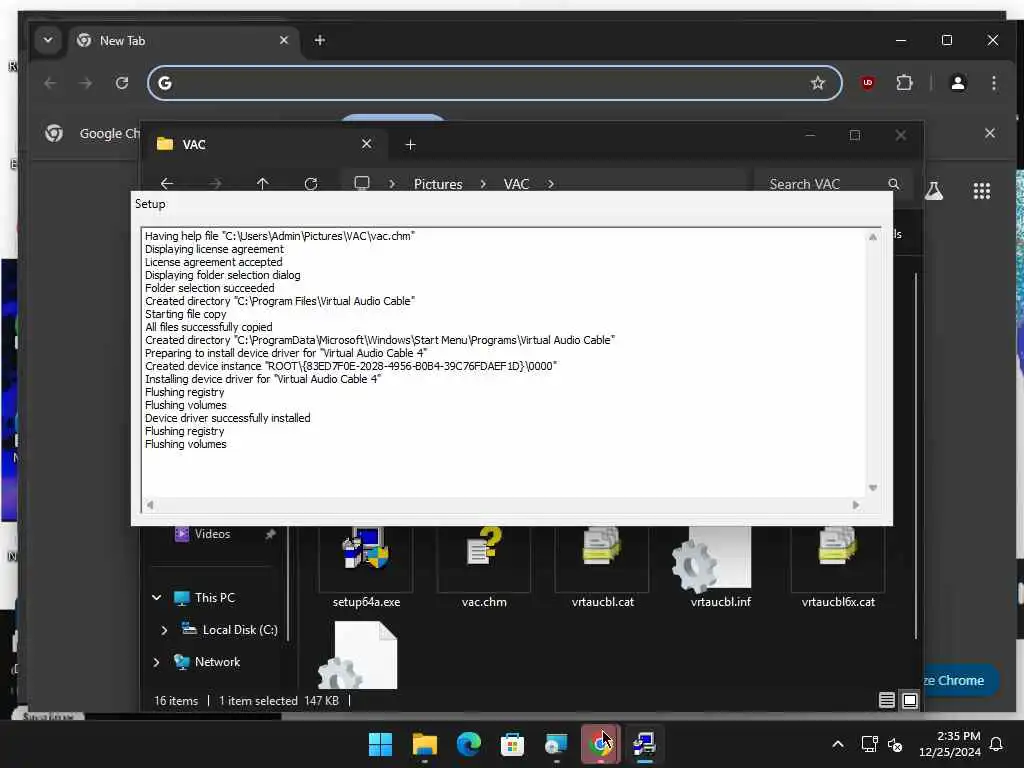Go back in File Explorer
1024x768 pixels.
[167, 184]
